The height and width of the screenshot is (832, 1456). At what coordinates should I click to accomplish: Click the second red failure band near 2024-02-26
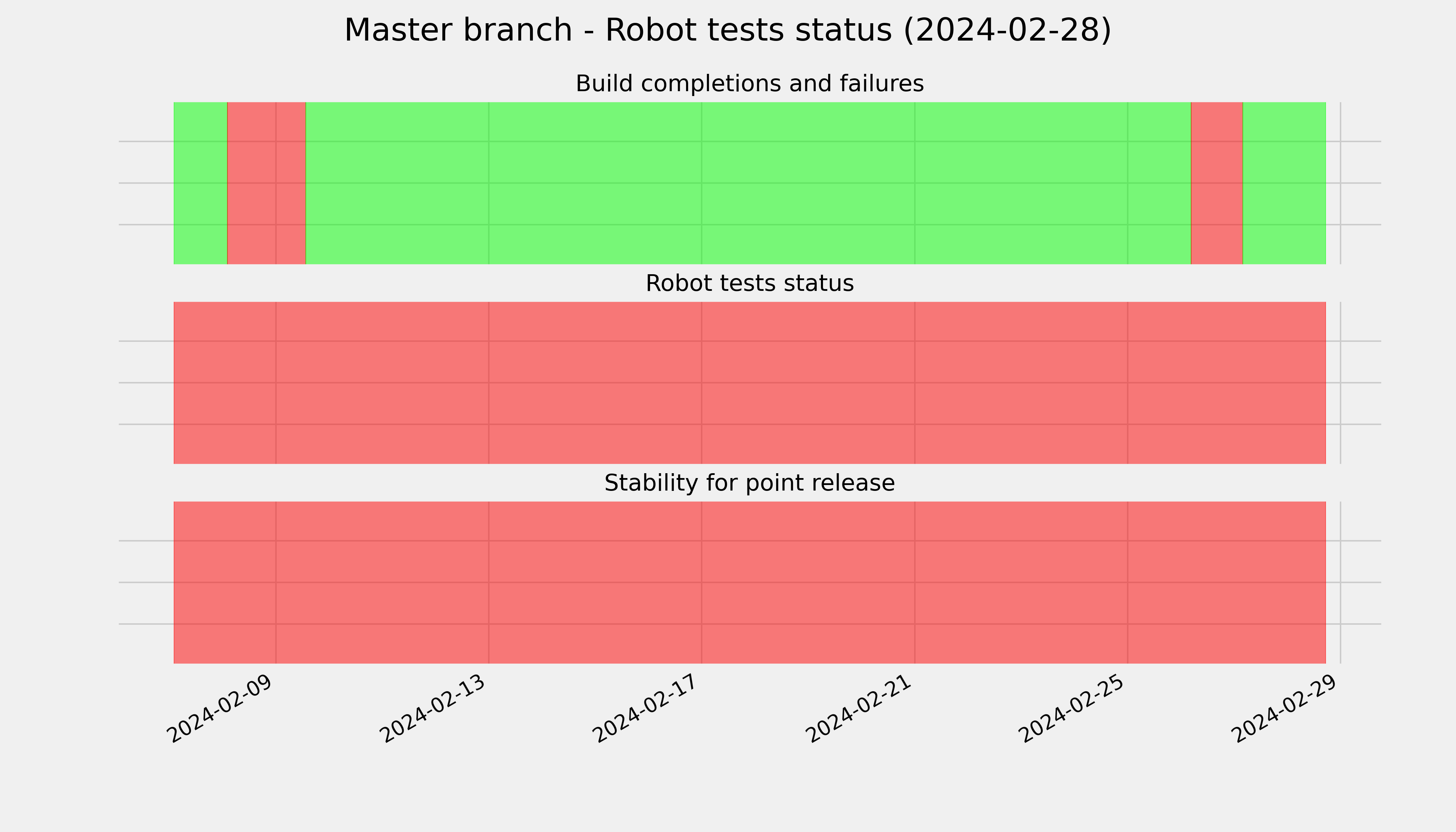1216,183
